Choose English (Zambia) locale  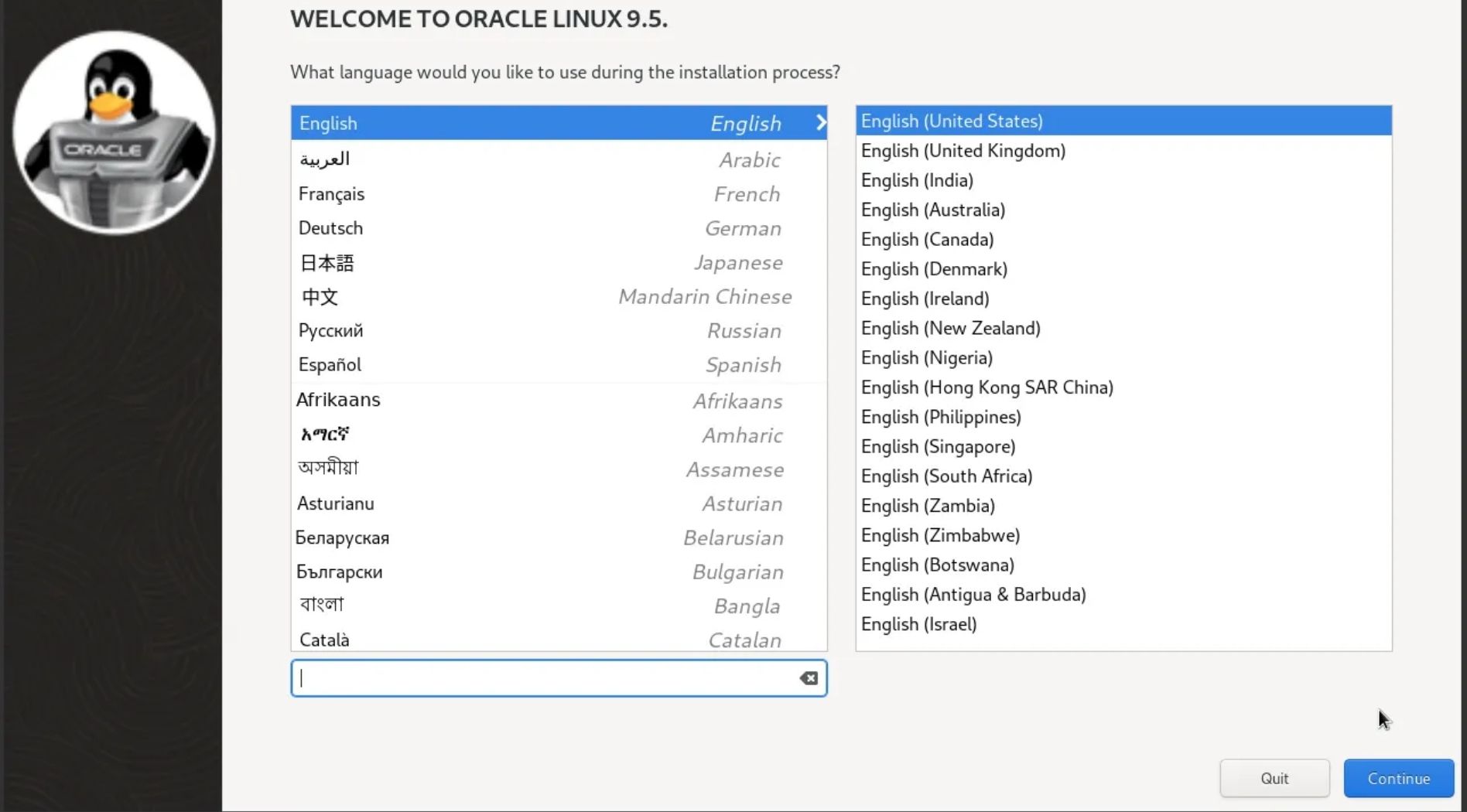click(x=1123, y=506)
